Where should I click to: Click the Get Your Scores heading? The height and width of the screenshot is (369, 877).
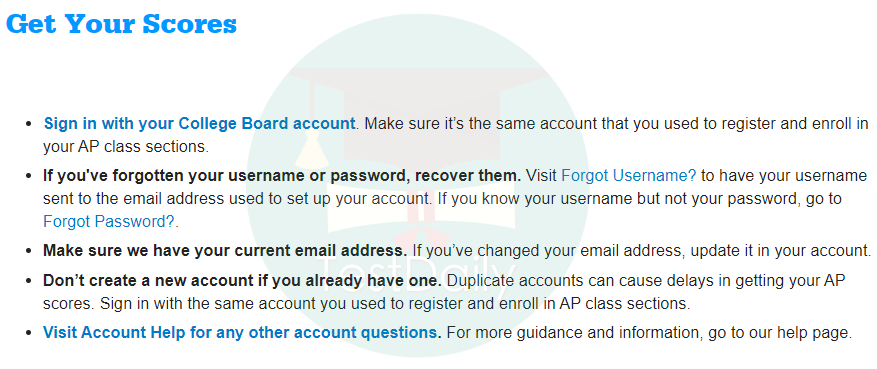coord(121,23)
